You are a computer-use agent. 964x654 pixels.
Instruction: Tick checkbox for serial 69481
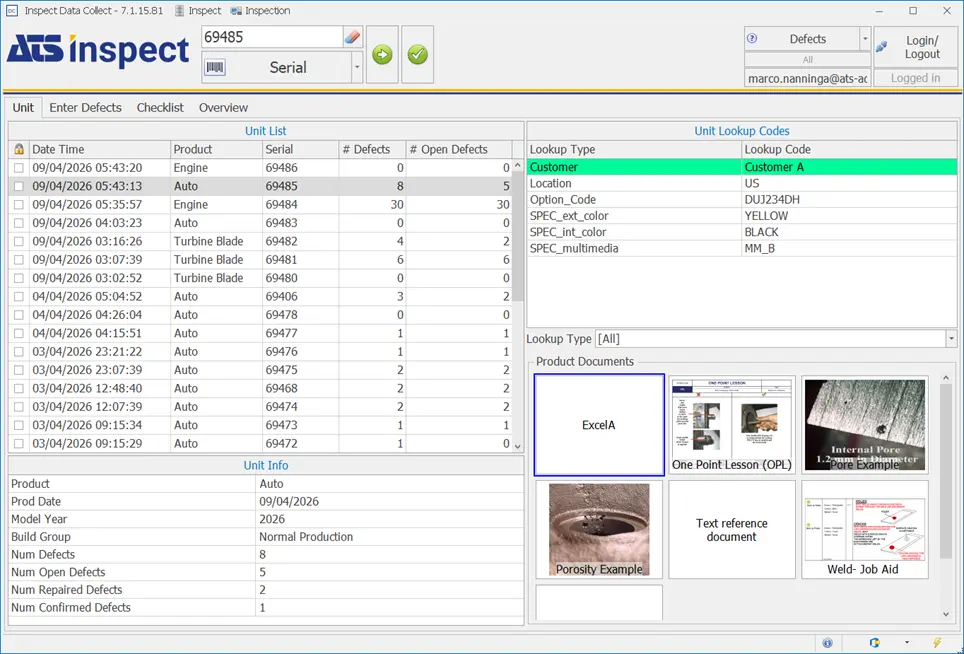(19, 260)
